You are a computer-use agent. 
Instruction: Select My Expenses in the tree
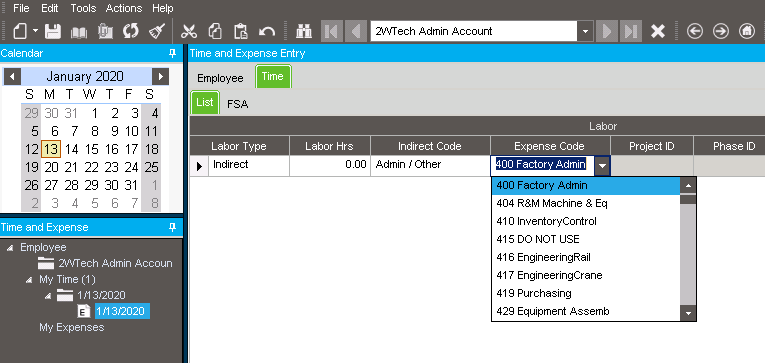pos(72,327)
